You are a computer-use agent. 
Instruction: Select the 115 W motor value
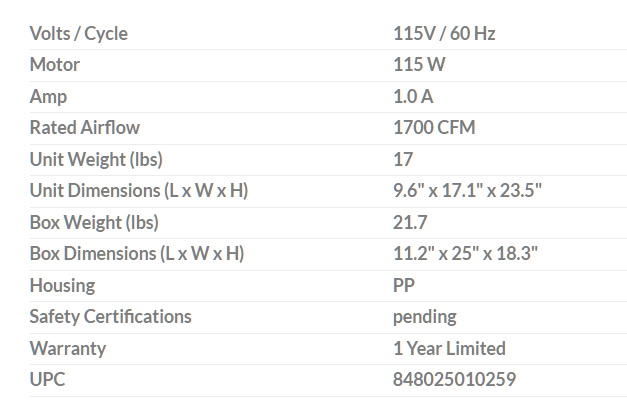pyautogui.click(x=420, y=65)
